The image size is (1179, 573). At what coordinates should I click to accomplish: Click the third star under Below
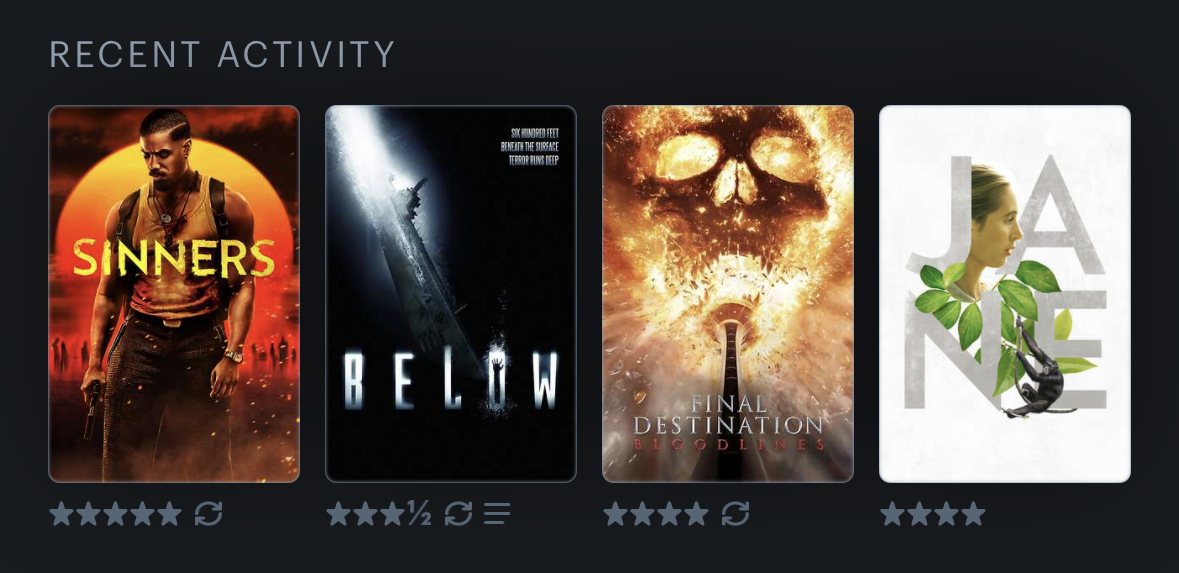392,514
